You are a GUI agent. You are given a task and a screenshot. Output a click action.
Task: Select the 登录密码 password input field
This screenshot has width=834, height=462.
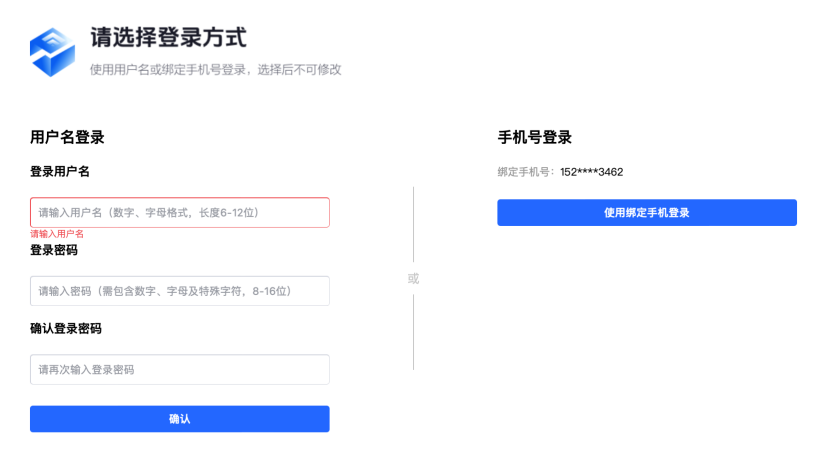coord(180,291)
